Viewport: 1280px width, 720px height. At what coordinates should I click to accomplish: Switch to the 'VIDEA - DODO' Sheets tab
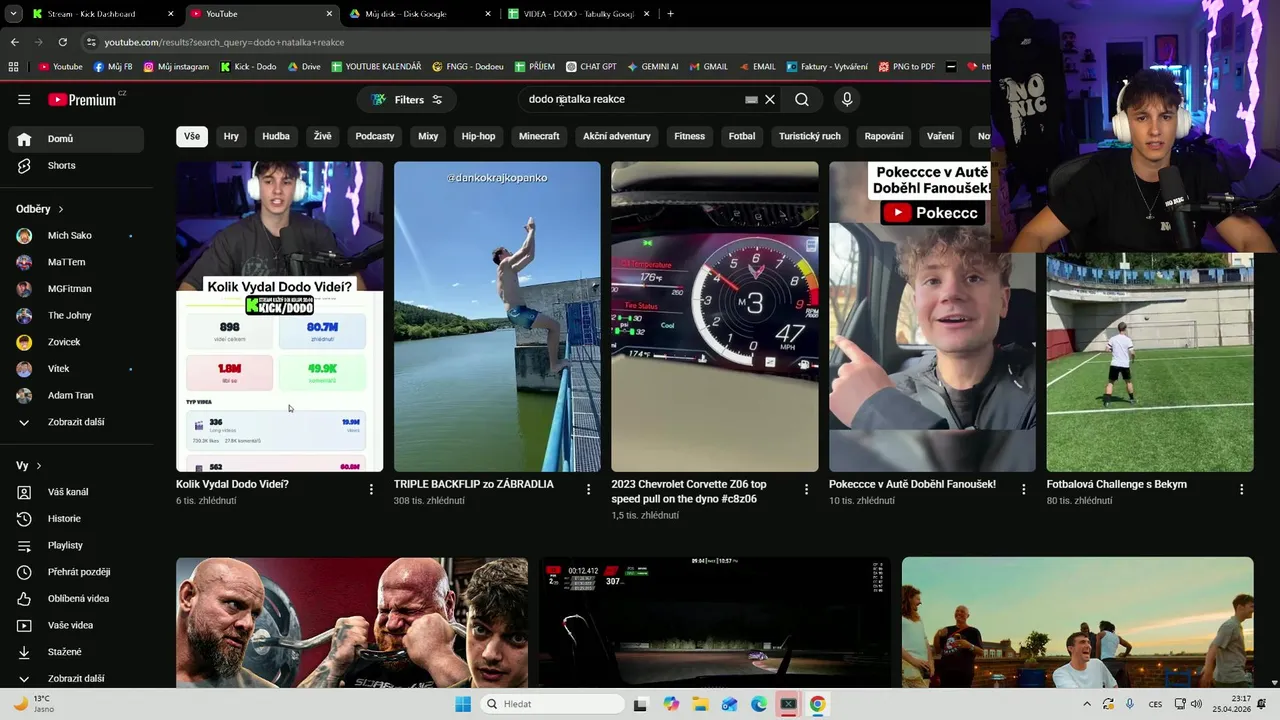coord(578,14)
